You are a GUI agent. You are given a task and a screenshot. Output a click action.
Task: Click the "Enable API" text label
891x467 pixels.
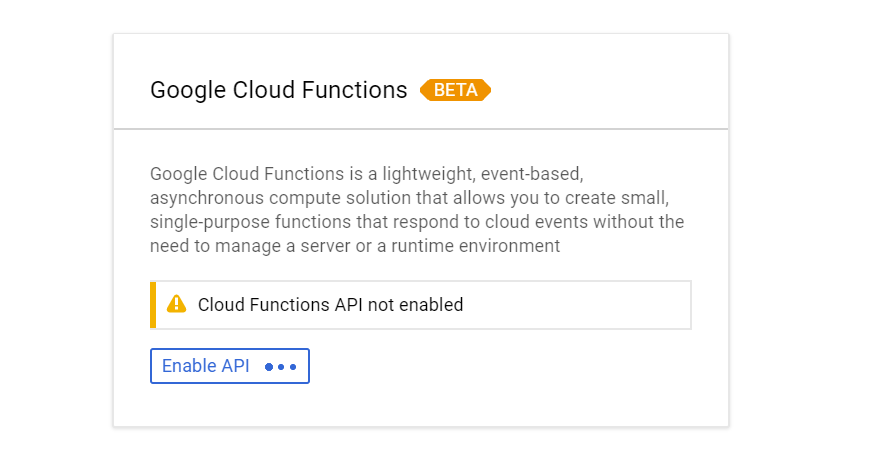[x=206, y=366]
